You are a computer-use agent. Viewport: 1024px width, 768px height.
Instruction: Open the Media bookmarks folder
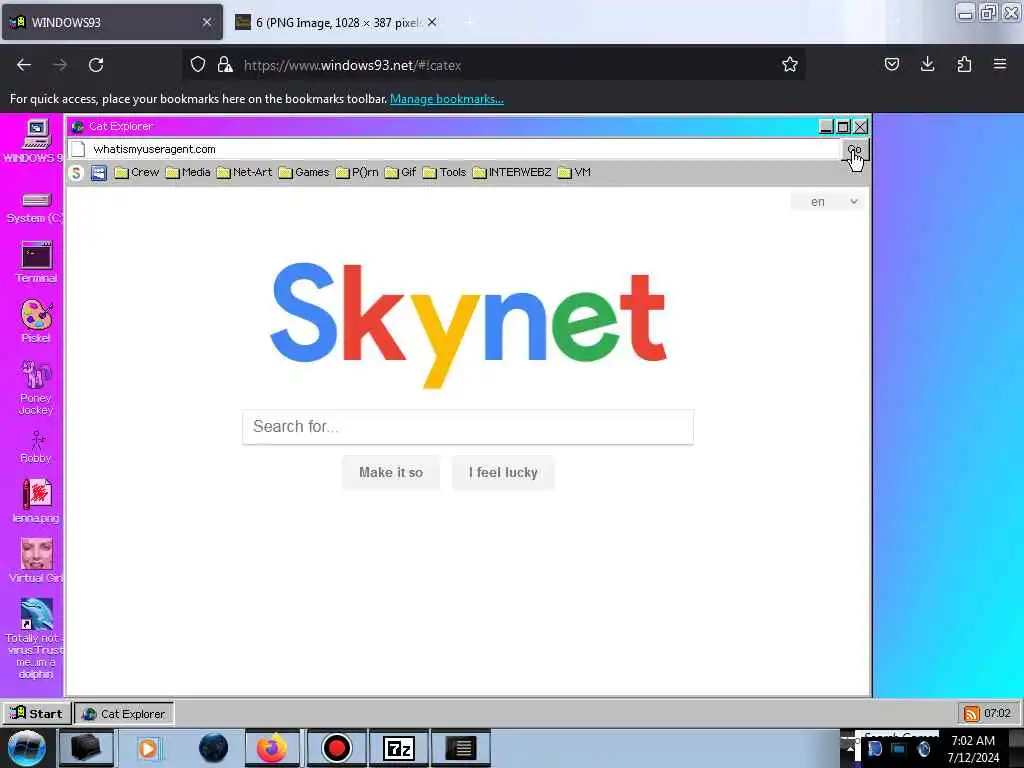(188, 172)
